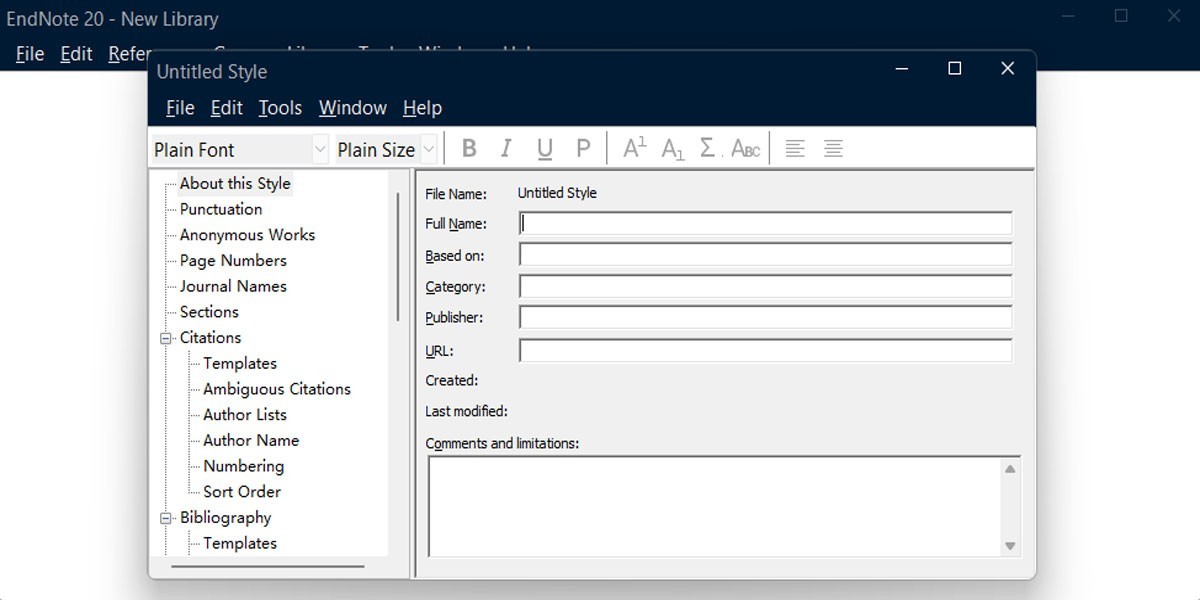Select Punctuation in the style tree
Screen dimensions: 1200x600
coord(221,209)
